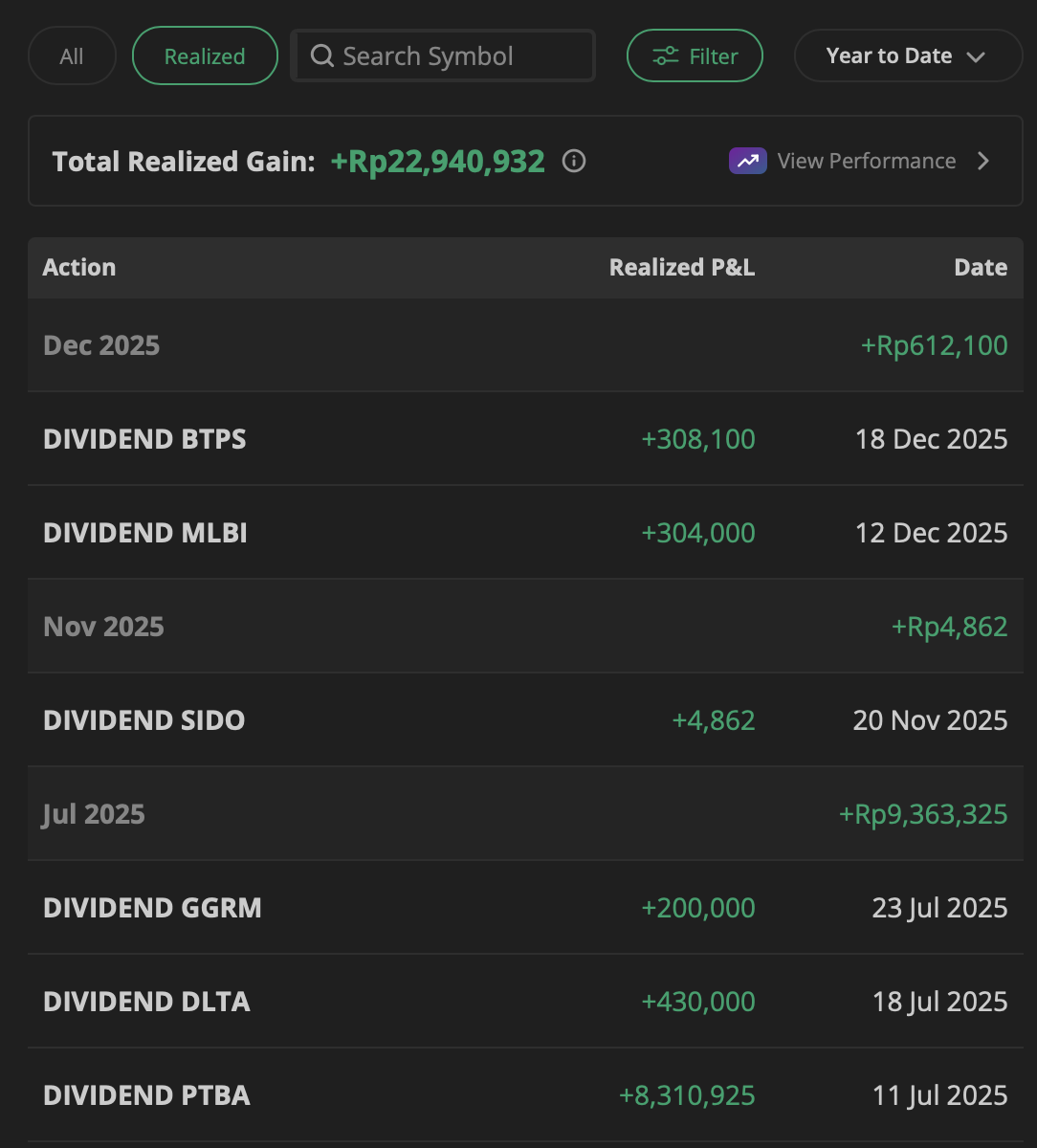The width and height of the screenshot is (1037, 1148).
Task: Open the View Performance link
Action: (866, 162)
